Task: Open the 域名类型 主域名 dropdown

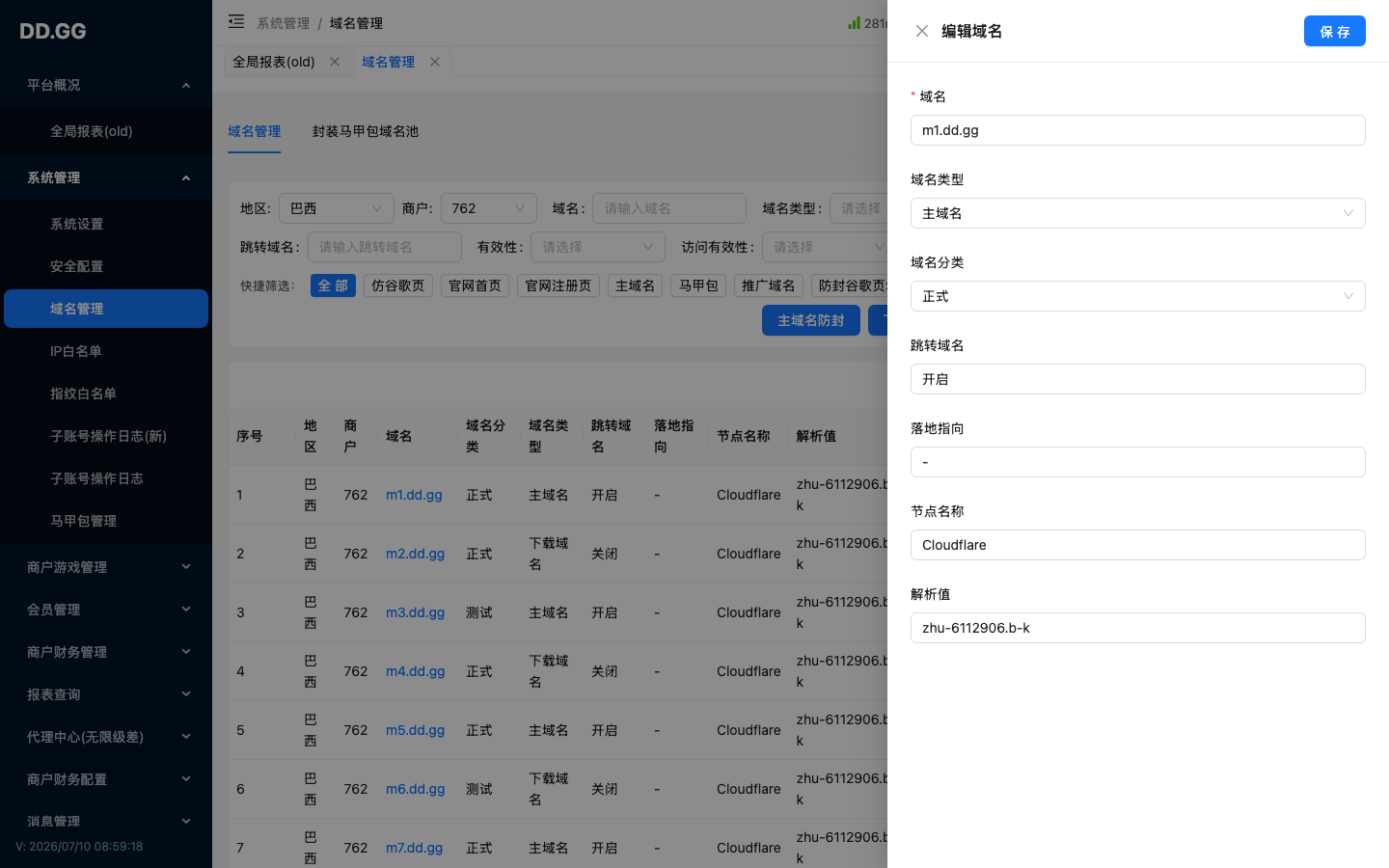Action: point(1138,213)
